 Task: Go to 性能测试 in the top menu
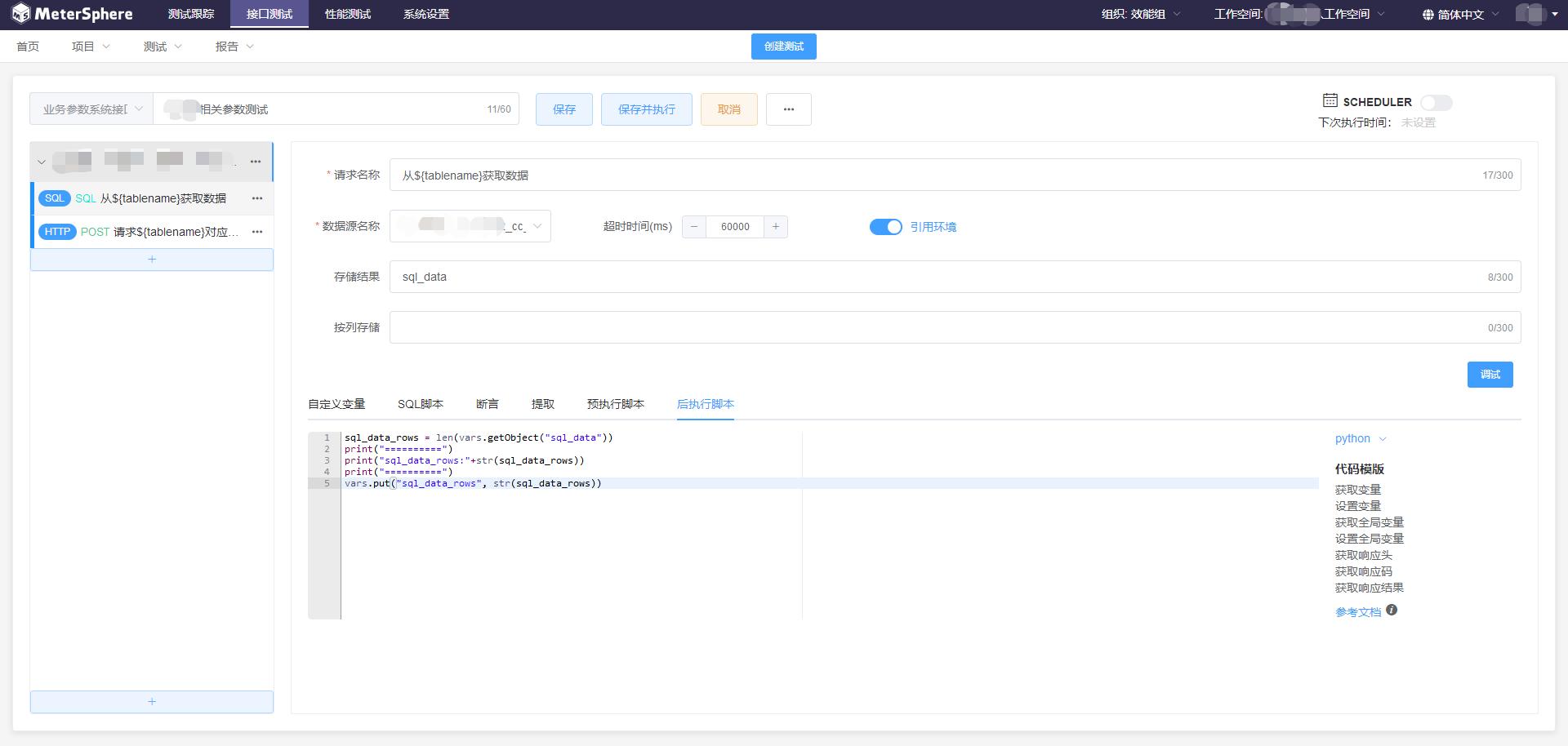coord(348,14)
